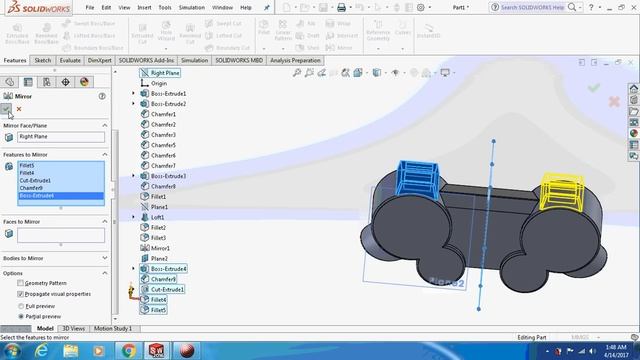The height and width of the screenshot is (360, 640).
Task: Click the Print toolbar icon
Action: click(x=341, y=7)
